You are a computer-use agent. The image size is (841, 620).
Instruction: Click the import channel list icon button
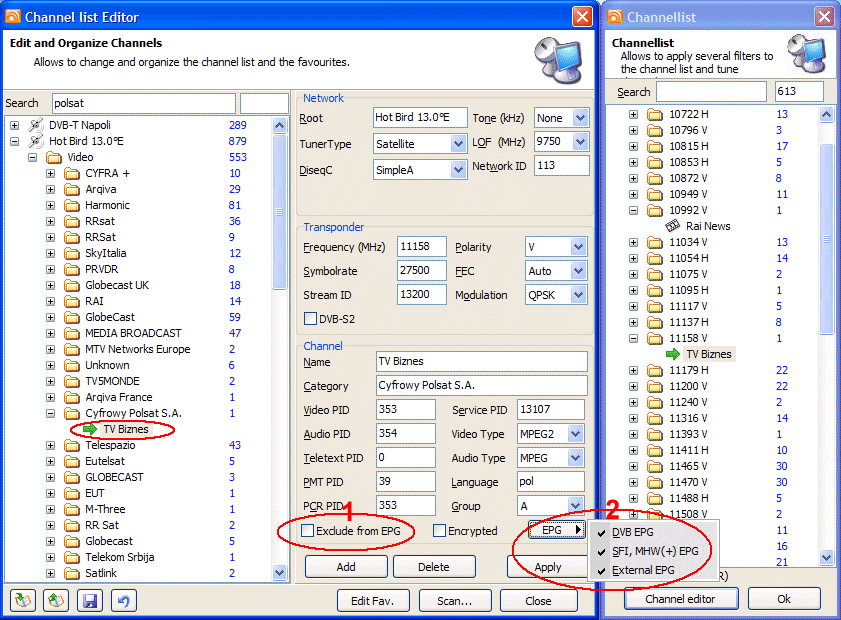[x=23, y=600]
